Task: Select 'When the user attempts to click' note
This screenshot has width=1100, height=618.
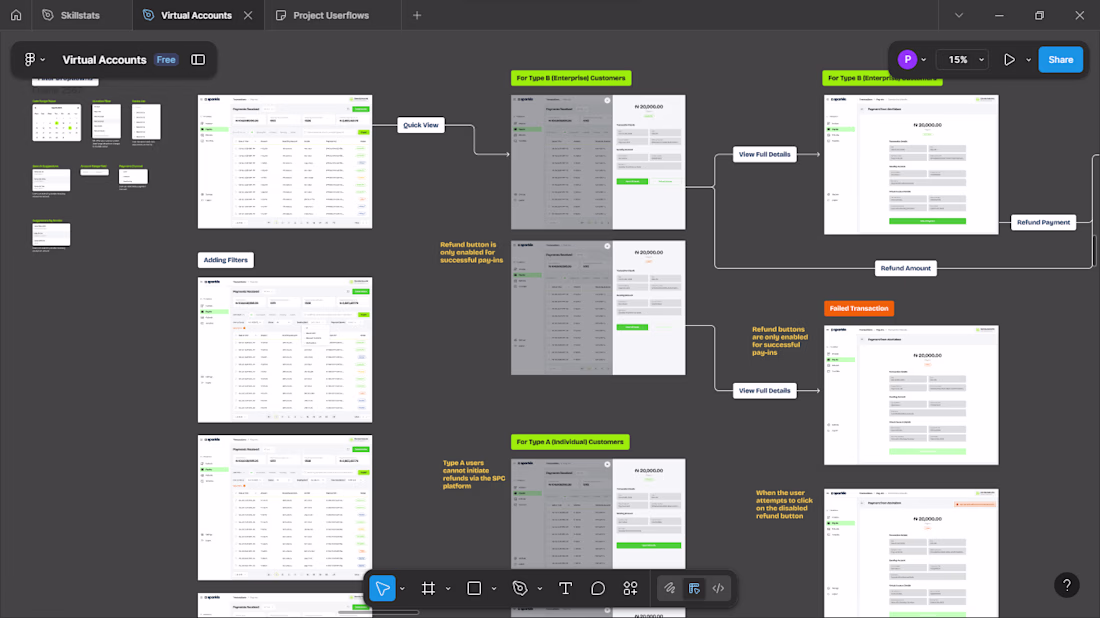Action: click(784, 504)
